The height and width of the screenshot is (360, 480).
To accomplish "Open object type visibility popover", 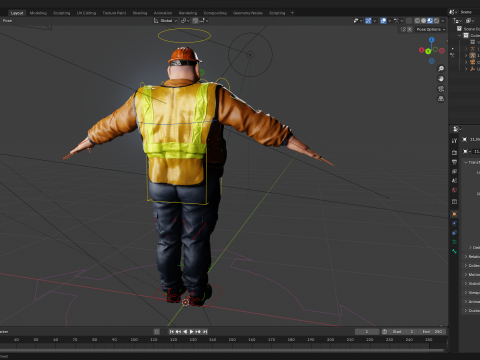I will click(357, 21).
